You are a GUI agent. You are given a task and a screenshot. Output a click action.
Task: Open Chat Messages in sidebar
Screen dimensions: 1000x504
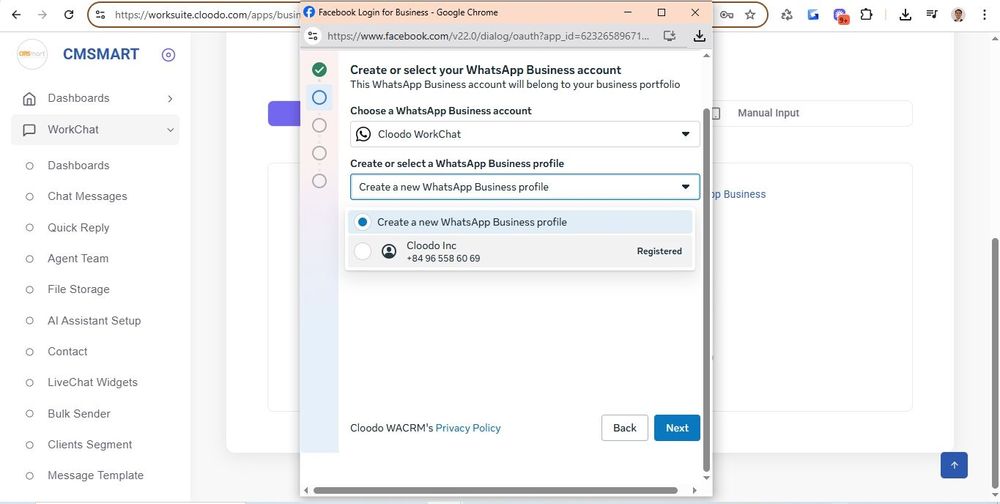pos(87,196)
